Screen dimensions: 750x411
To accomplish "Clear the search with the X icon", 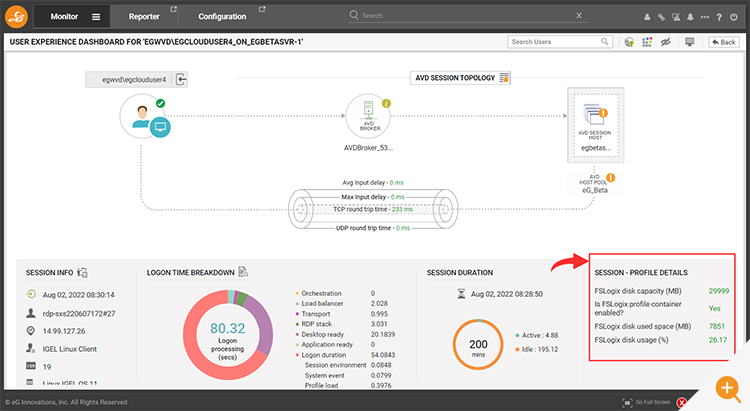I will point(579,15).
